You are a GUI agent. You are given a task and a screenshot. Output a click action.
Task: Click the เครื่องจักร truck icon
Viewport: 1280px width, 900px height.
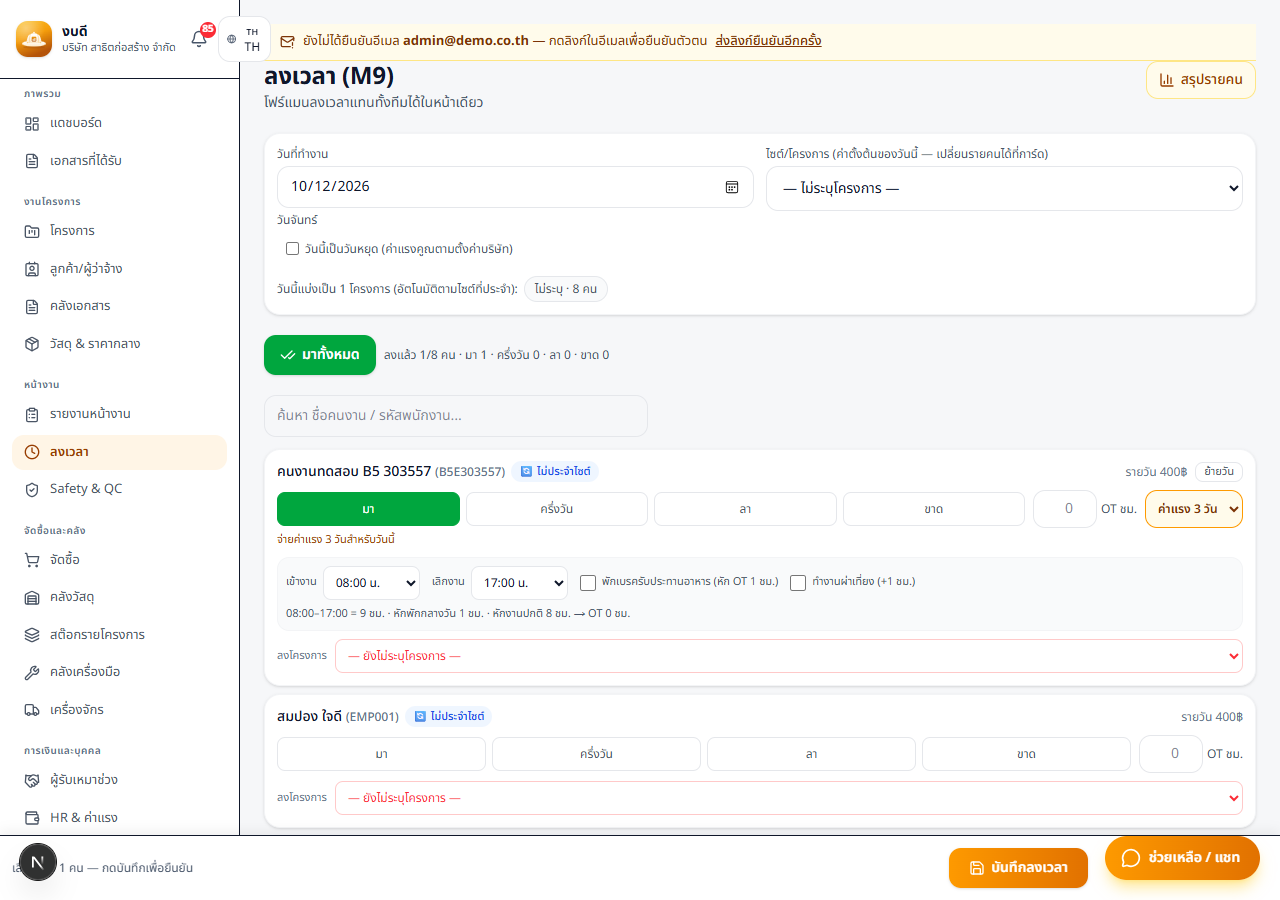[x=32, y=710]
